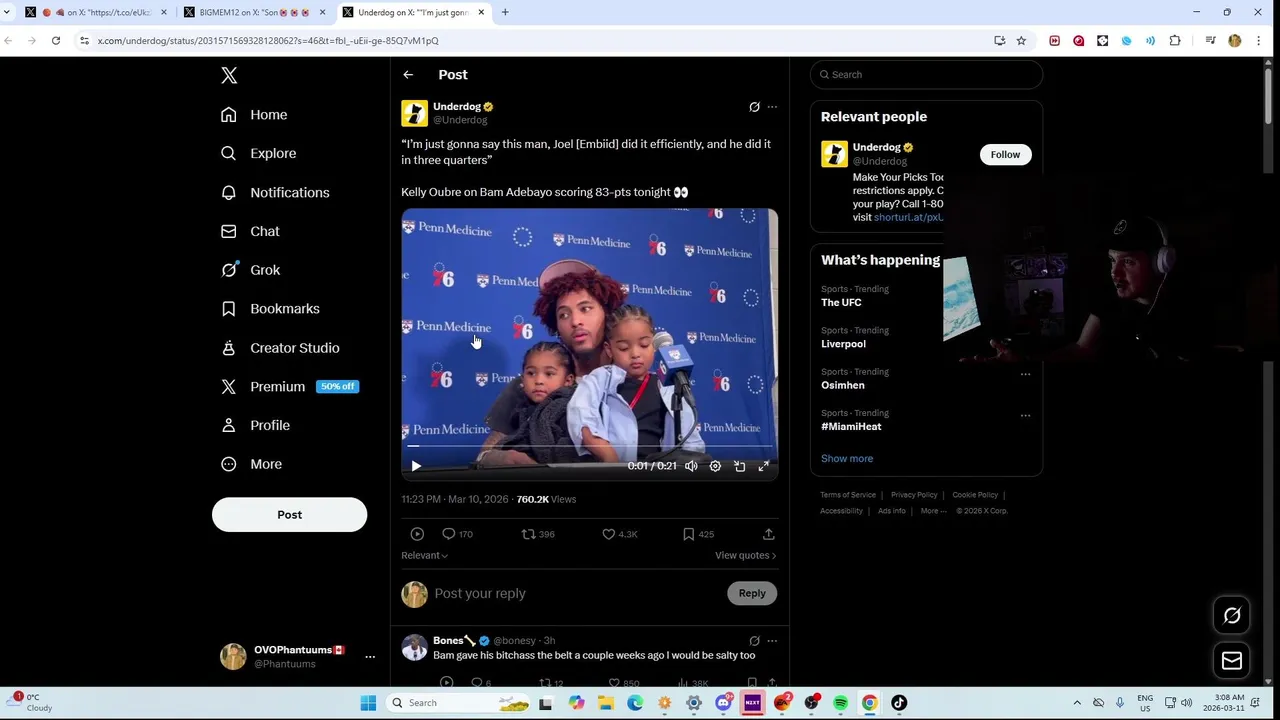This screenshot has width=1280, height=720.
Task: Open Creator Studio
Action: pyautogui.click(x=280, y=348)
